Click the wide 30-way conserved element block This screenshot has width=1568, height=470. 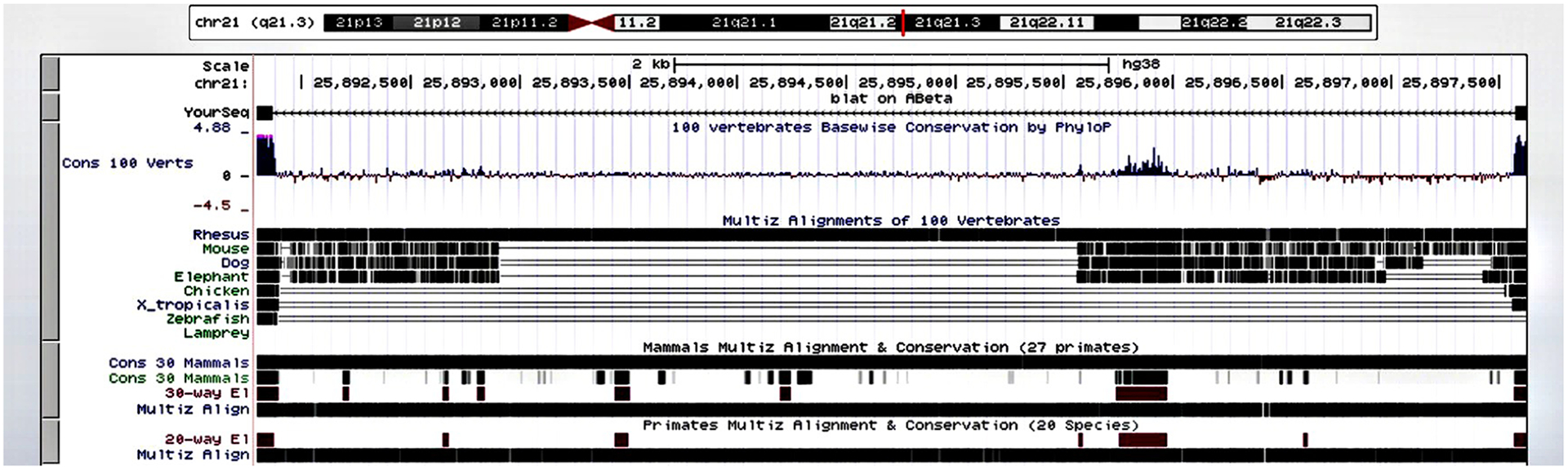[x=1142, y=394]
